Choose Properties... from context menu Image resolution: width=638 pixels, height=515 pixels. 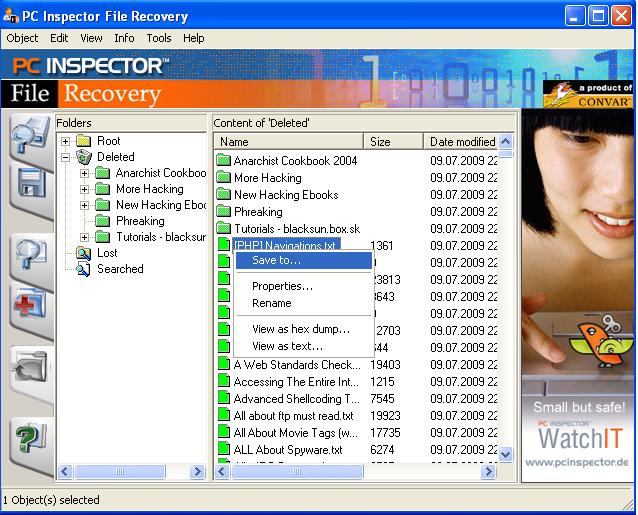304,286
